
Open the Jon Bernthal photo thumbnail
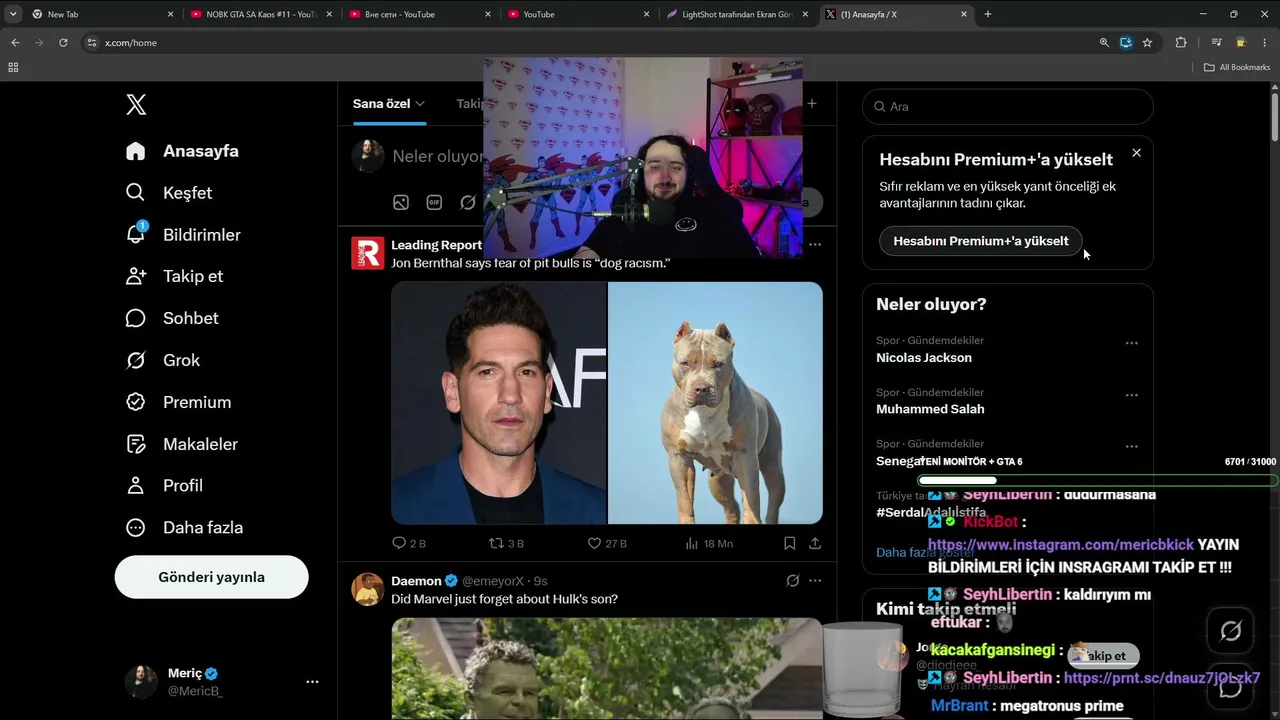click(x=499, y=403)
